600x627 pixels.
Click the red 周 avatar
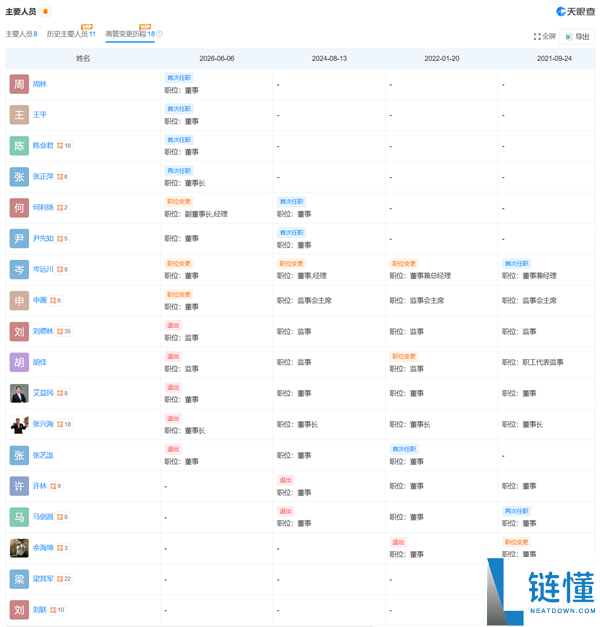19,84
